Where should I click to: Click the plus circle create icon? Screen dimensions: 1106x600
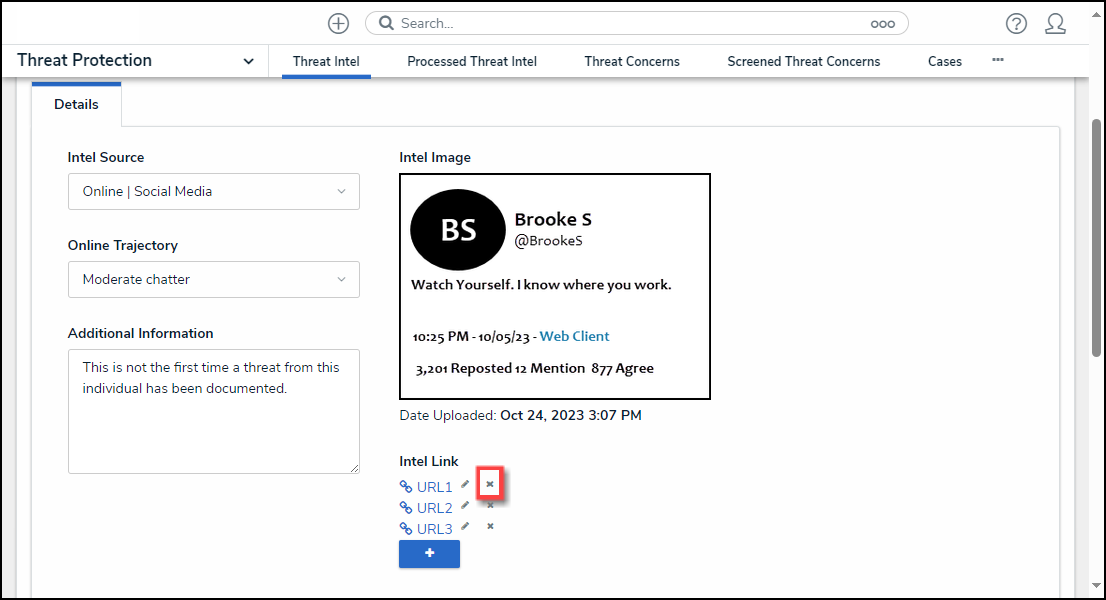[x=339, y=23]
